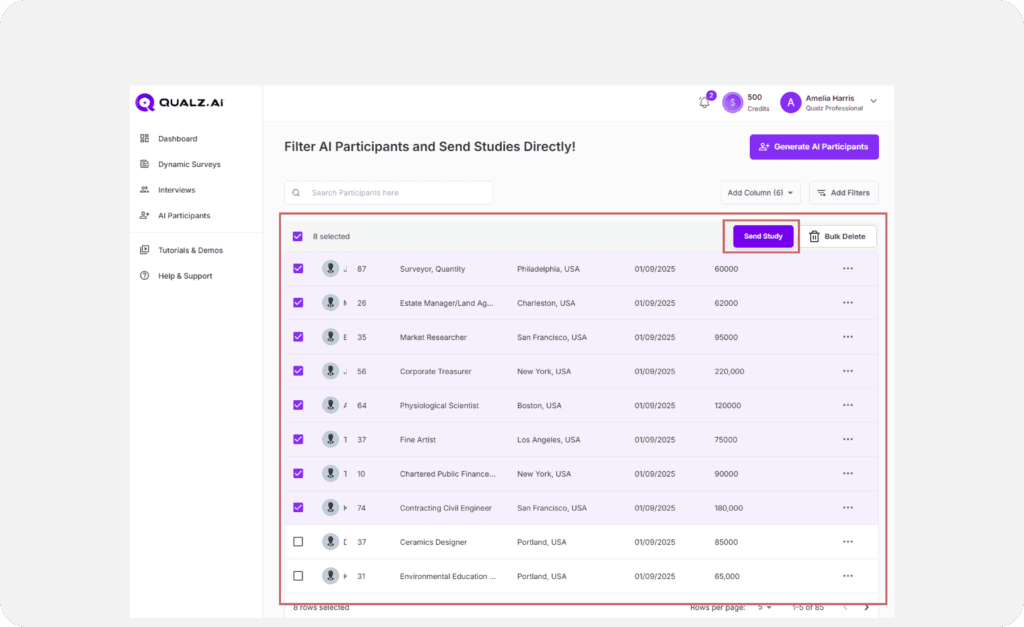
Task: Navigate to Interviews in the sidebar
Action: coord(176,190)
